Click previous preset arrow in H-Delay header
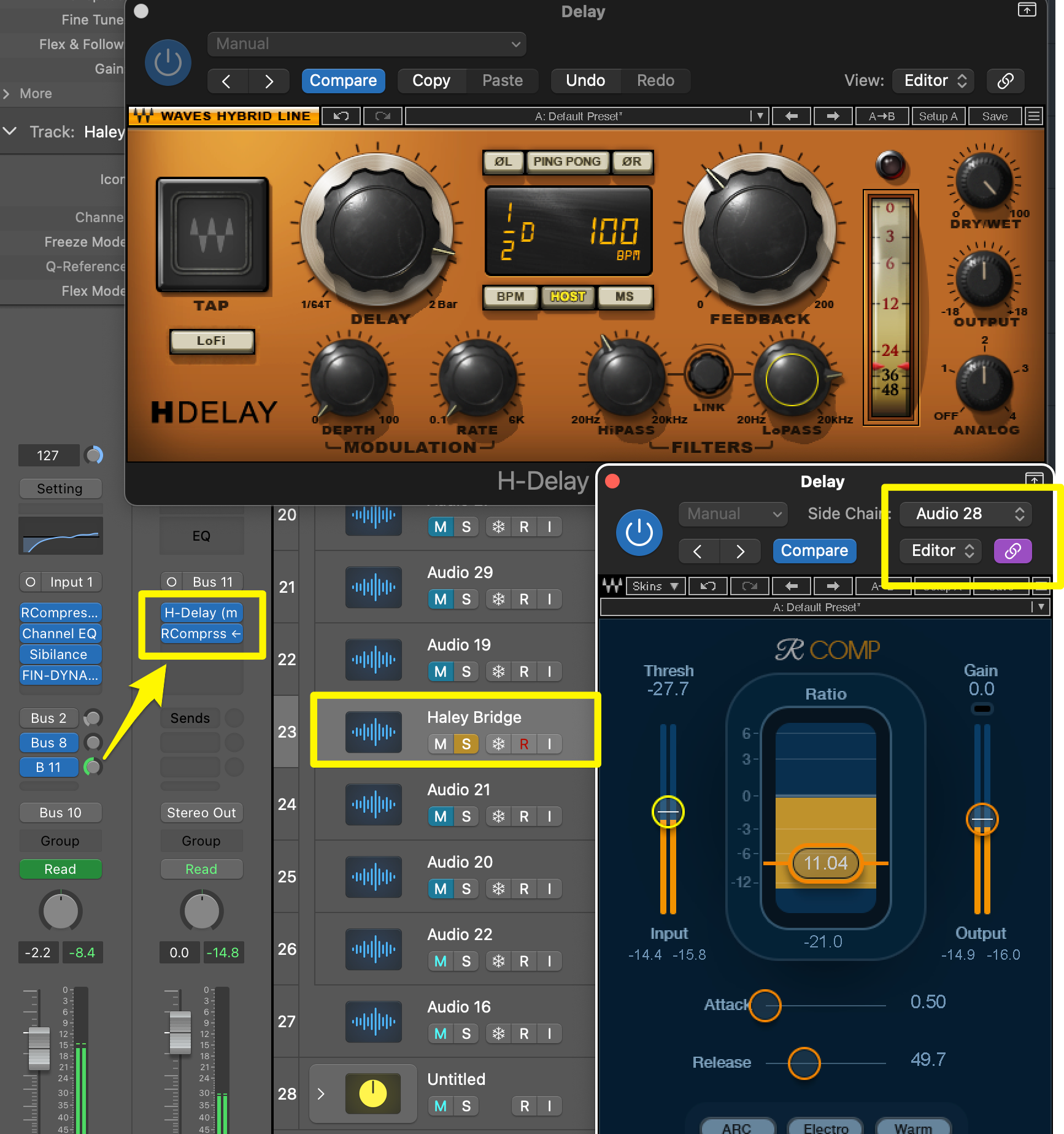 coord(227,81)
